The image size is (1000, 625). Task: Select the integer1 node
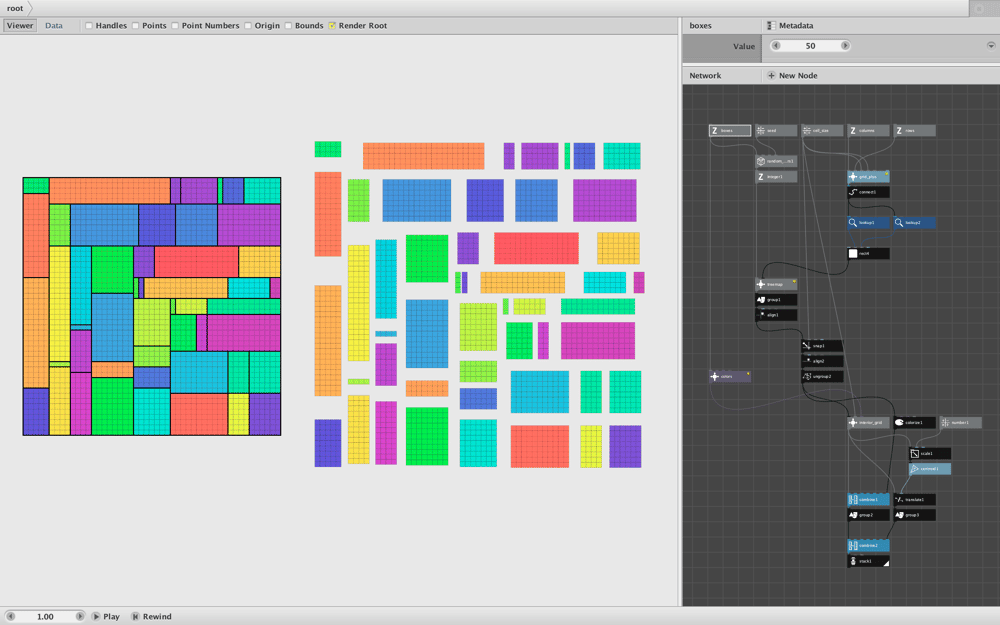pyautogui.click(x=776, y=177)
